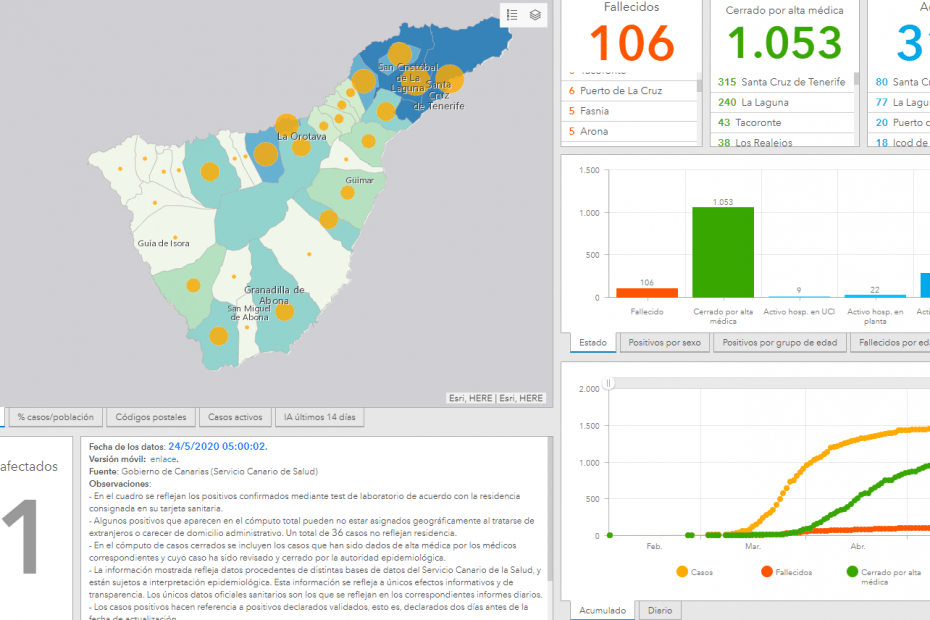Select Fasnia row in Fallecidos list
This screenshot has width=930, height=620.
coord(629,111)
